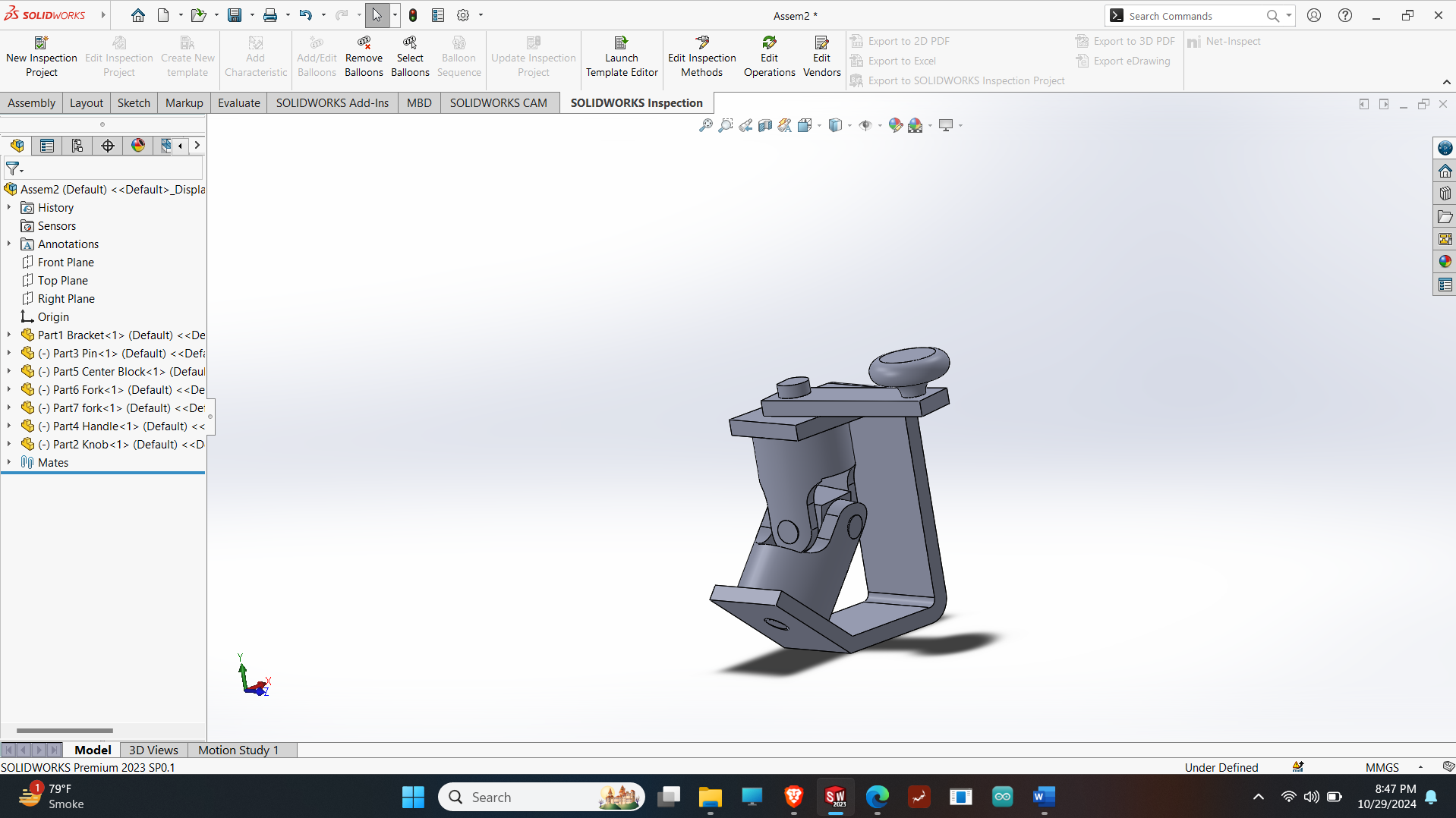Open Design Library task pane icon
Image resolution: width=1456 pixels, height=818 pixels.
(1445, 193)
